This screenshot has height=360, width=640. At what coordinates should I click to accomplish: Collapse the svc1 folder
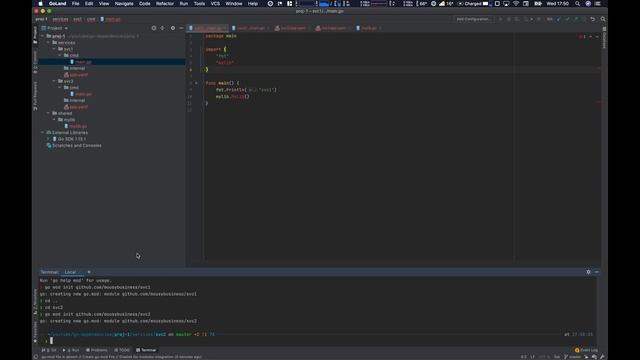tap(54, 49)
